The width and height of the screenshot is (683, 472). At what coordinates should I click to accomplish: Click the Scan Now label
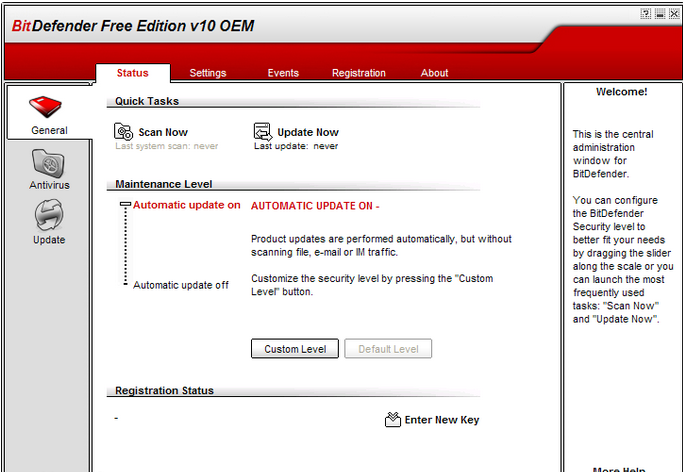163,132
